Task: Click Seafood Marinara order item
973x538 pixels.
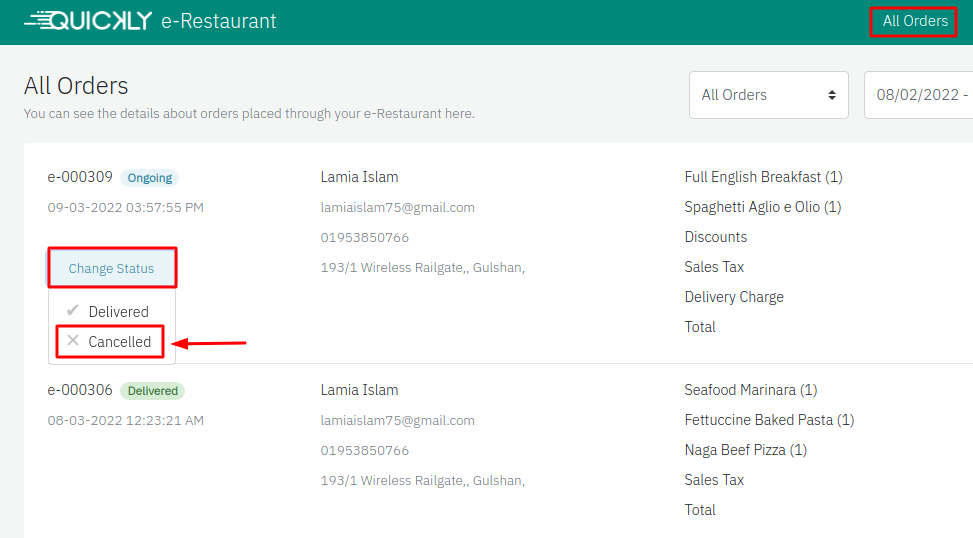Action: tap(750, 390)
